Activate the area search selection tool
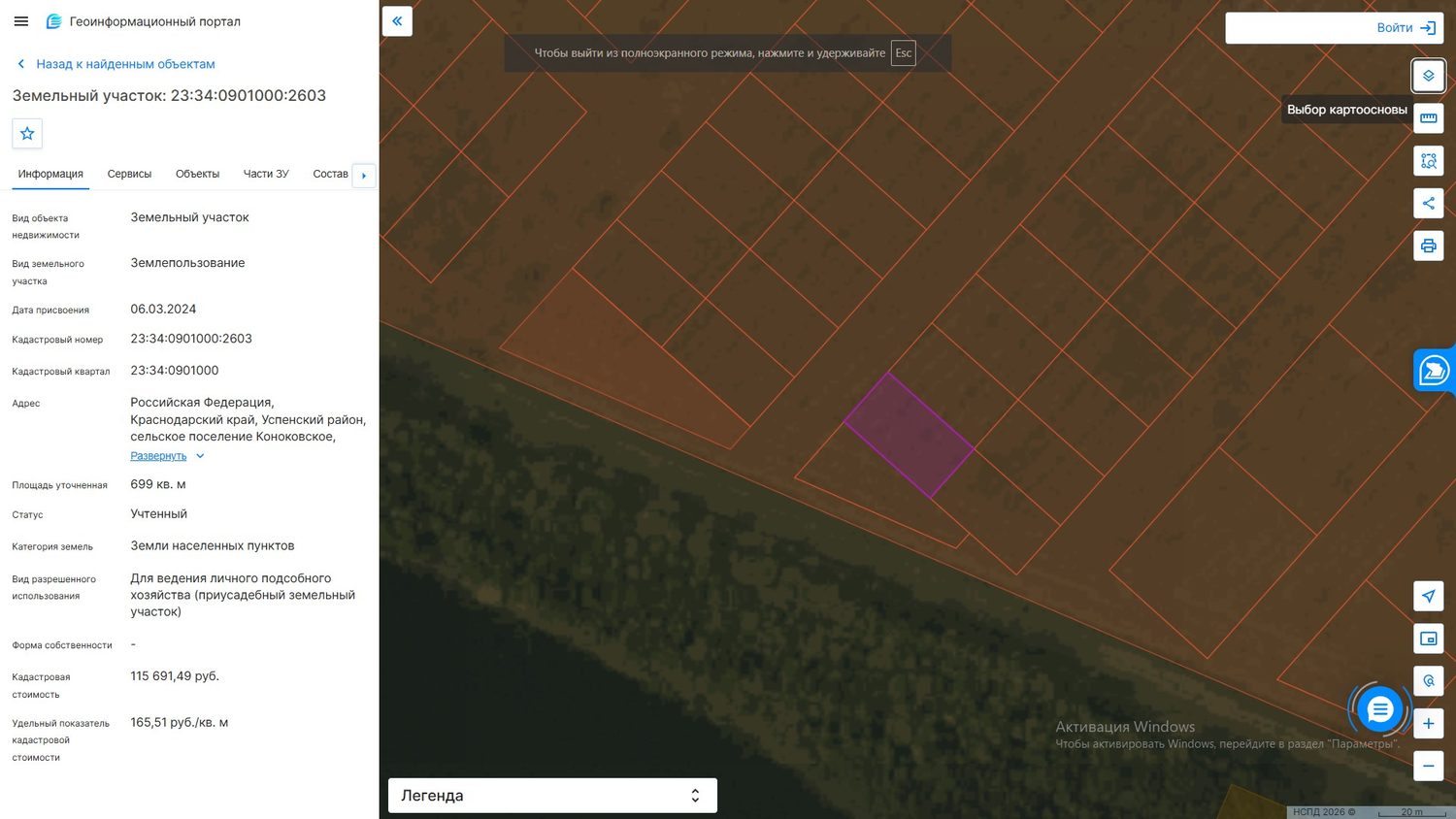Image resolution: width=1456 pixels, height=819 pixels. click(1428, 161)
